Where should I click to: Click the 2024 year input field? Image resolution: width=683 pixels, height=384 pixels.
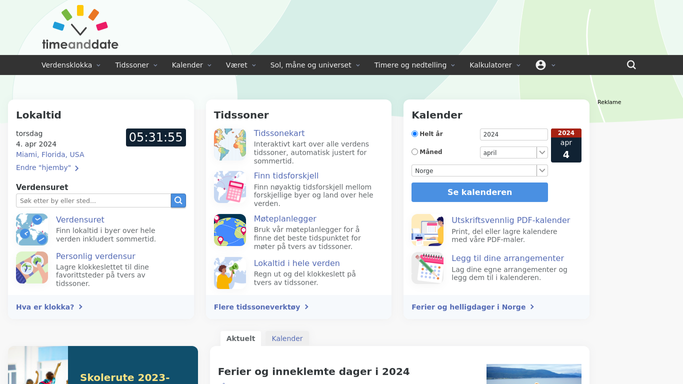[x=514, y=134]
